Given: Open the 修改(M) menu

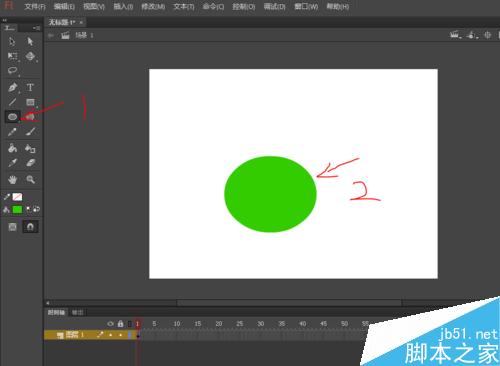Looking at the screenshot, I should click(153, 7).
